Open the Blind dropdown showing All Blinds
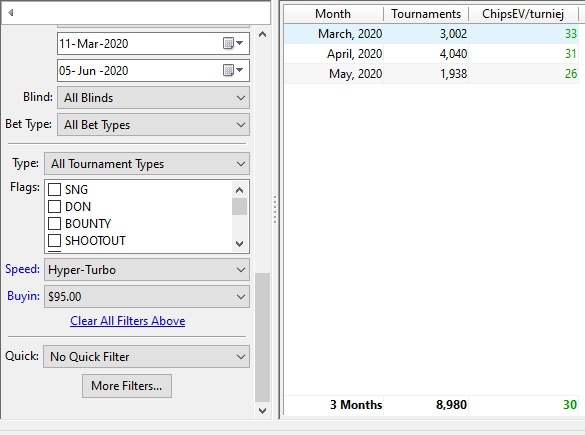The width and height of the screenshot is (585, 435). tap(153, 98)
